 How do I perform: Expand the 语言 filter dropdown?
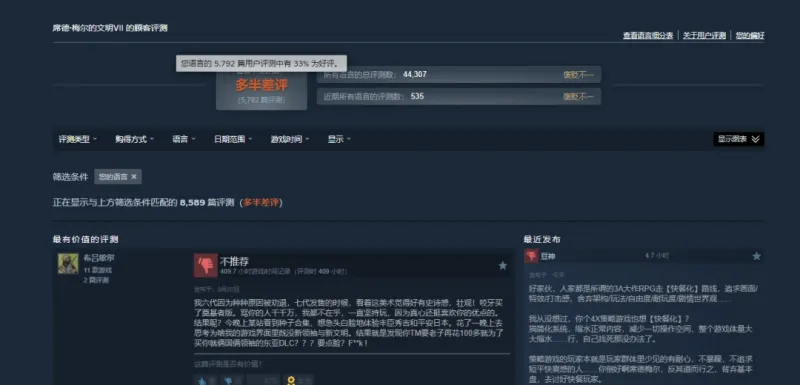(x=184, y=139)
